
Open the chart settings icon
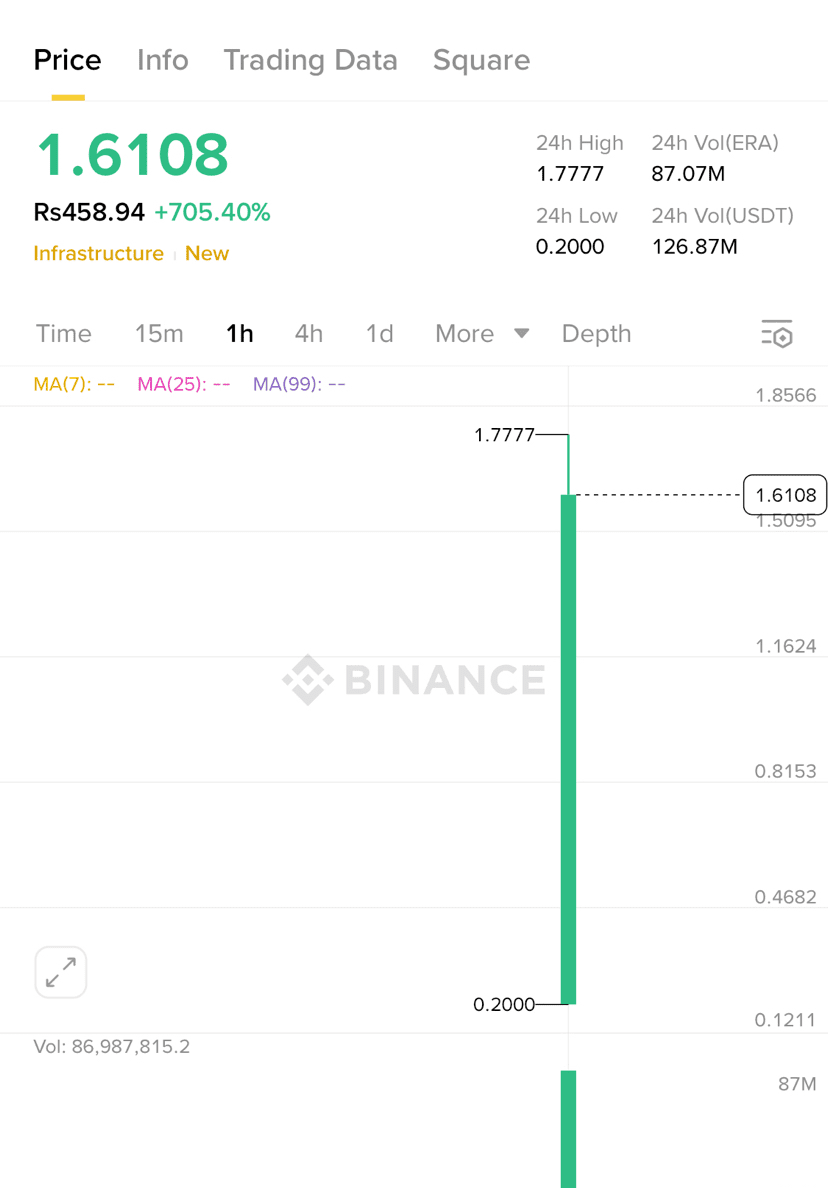(777, 334)
